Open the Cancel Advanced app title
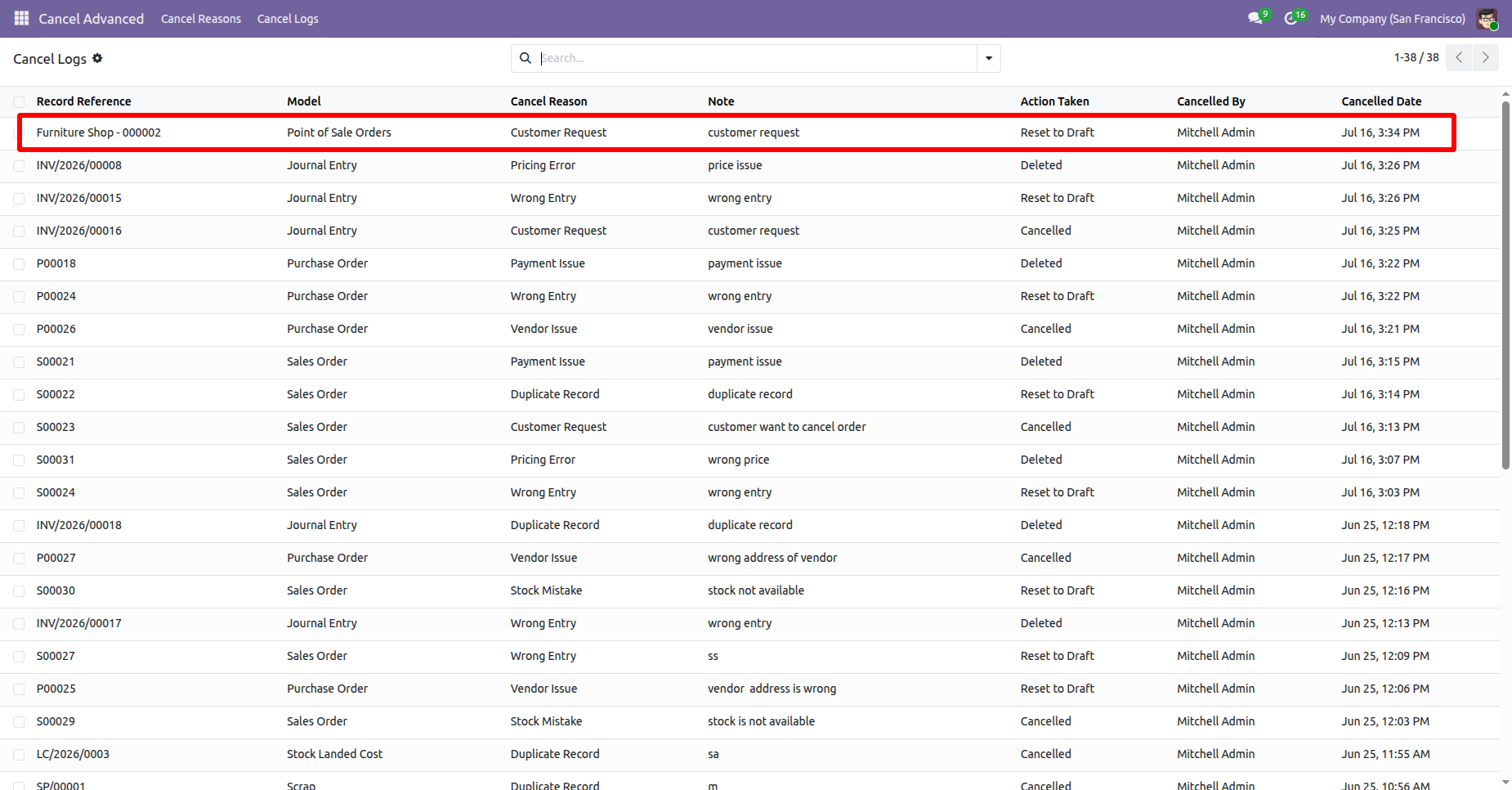 92,18
